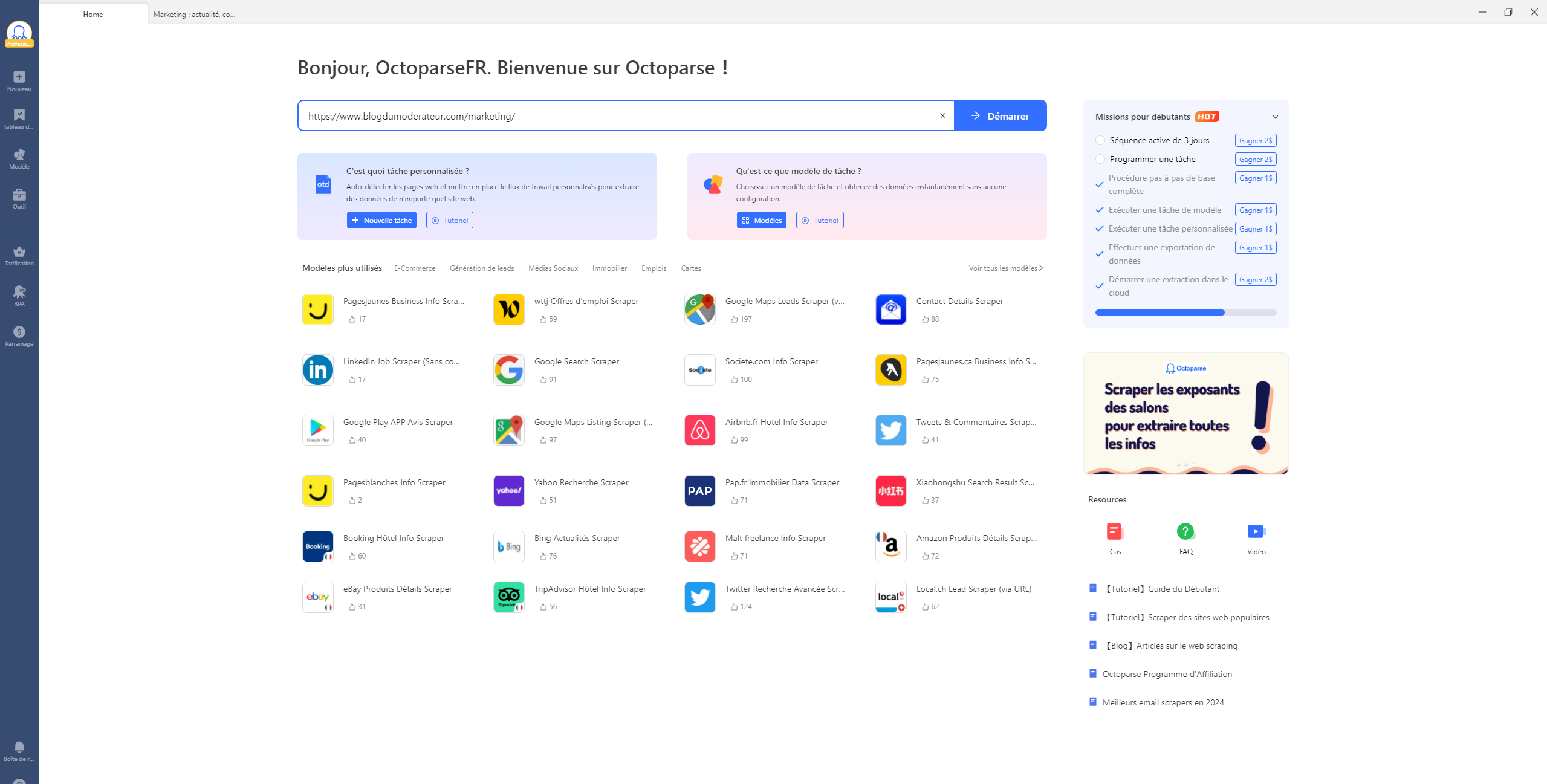Open the Booking Hôtel Info Scraper icon
Screen dimensions: 1547x784
pos(318,546)
